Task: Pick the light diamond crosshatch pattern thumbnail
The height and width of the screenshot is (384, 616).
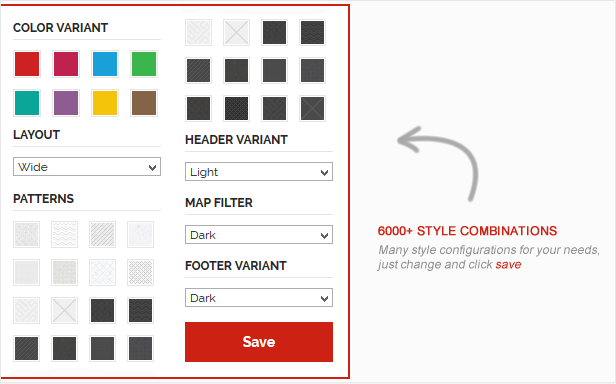Action: [140, 272]
